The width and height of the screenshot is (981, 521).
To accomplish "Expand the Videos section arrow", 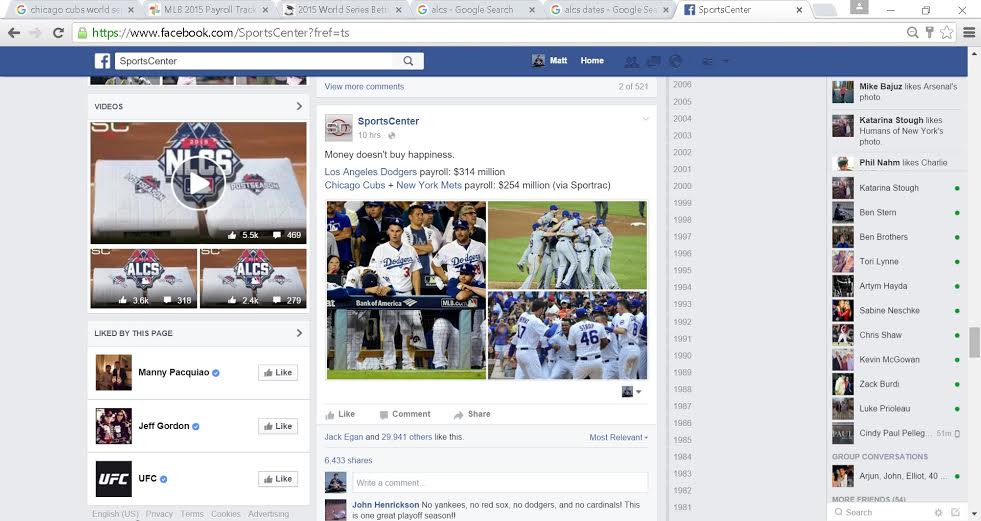I will (x=299, y=106).
